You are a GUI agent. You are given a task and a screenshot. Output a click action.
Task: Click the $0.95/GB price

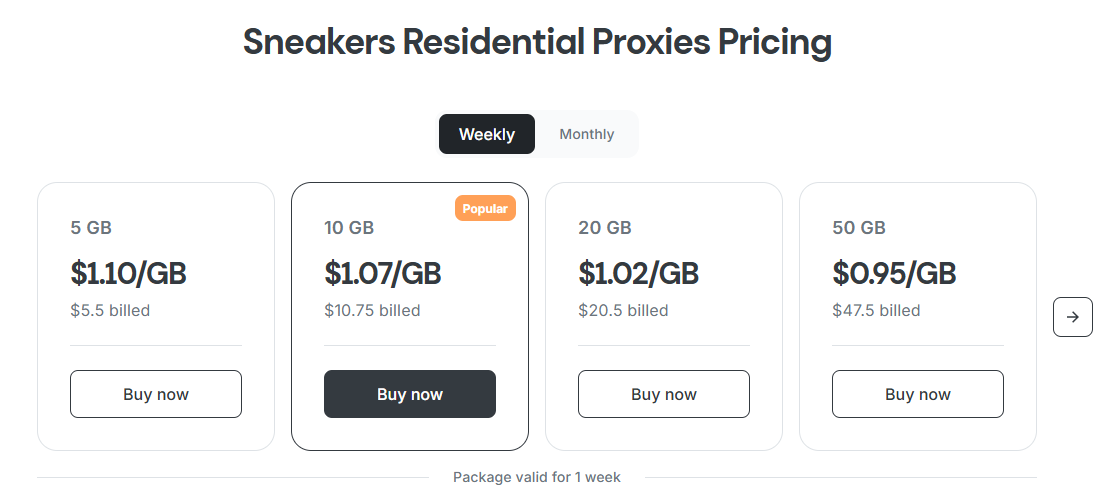(894, 273)
